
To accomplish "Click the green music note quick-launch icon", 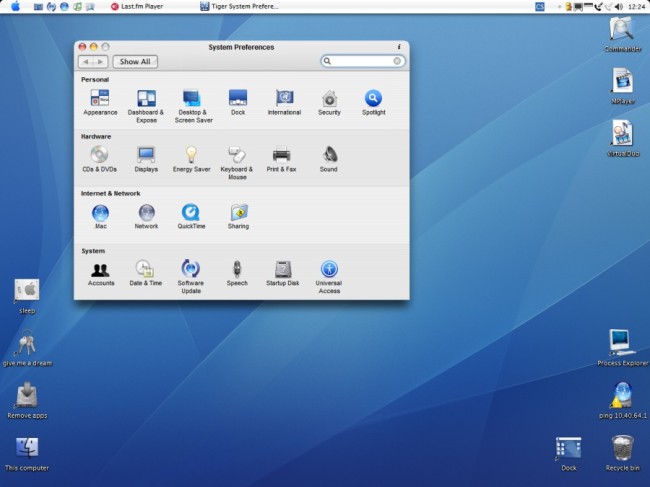I will 77,7.
